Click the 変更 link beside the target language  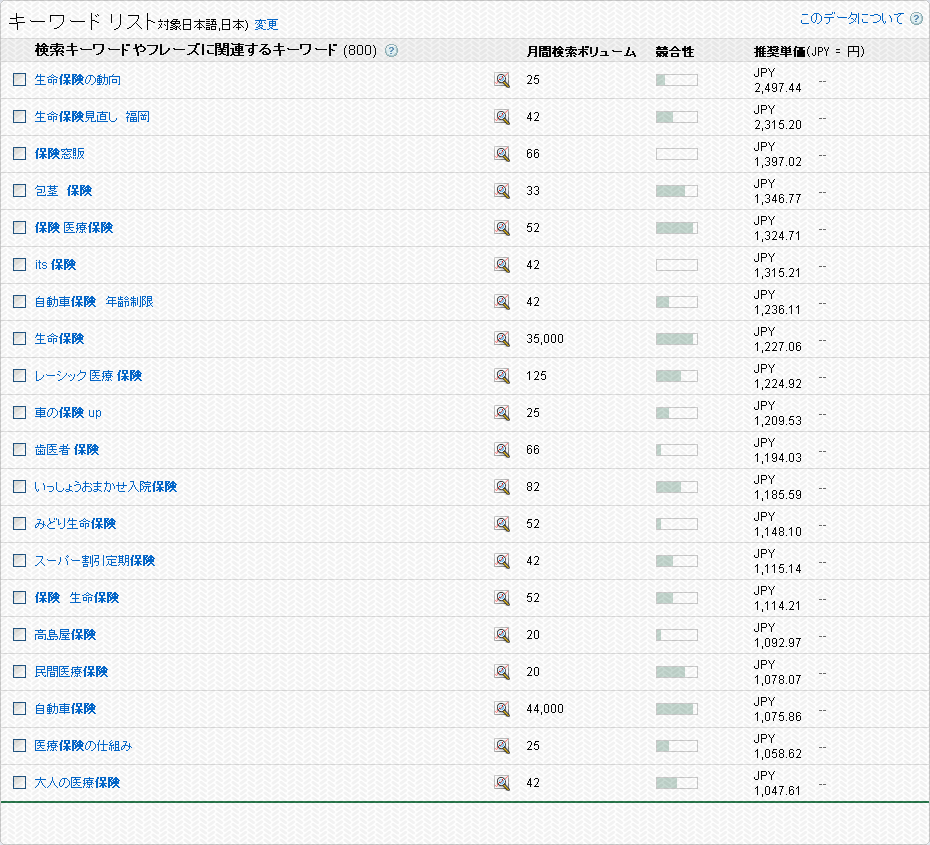click(x=266, y=25)
